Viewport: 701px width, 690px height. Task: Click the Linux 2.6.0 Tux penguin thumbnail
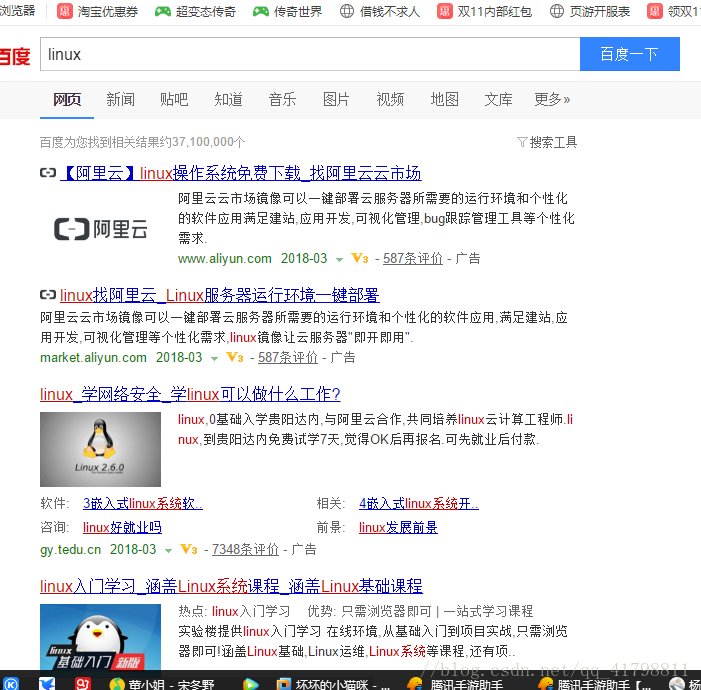(x=100, y=449)
